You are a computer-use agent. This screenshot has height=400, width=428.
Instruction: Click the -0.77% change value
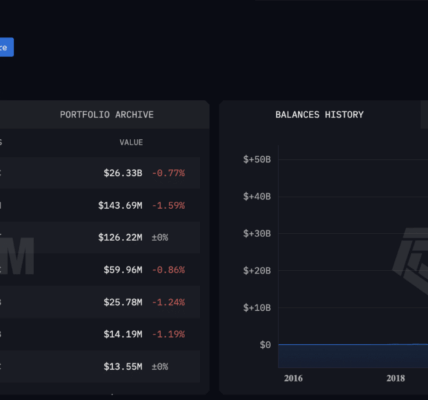168,173
